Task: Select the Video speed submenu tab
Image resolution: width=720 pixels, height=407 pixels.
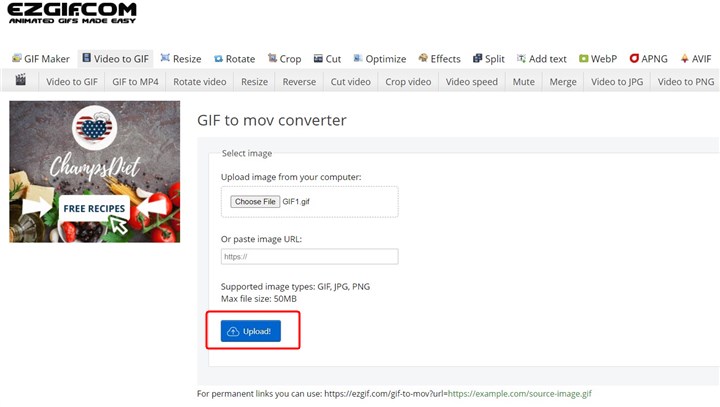Action: pos(472,82)
